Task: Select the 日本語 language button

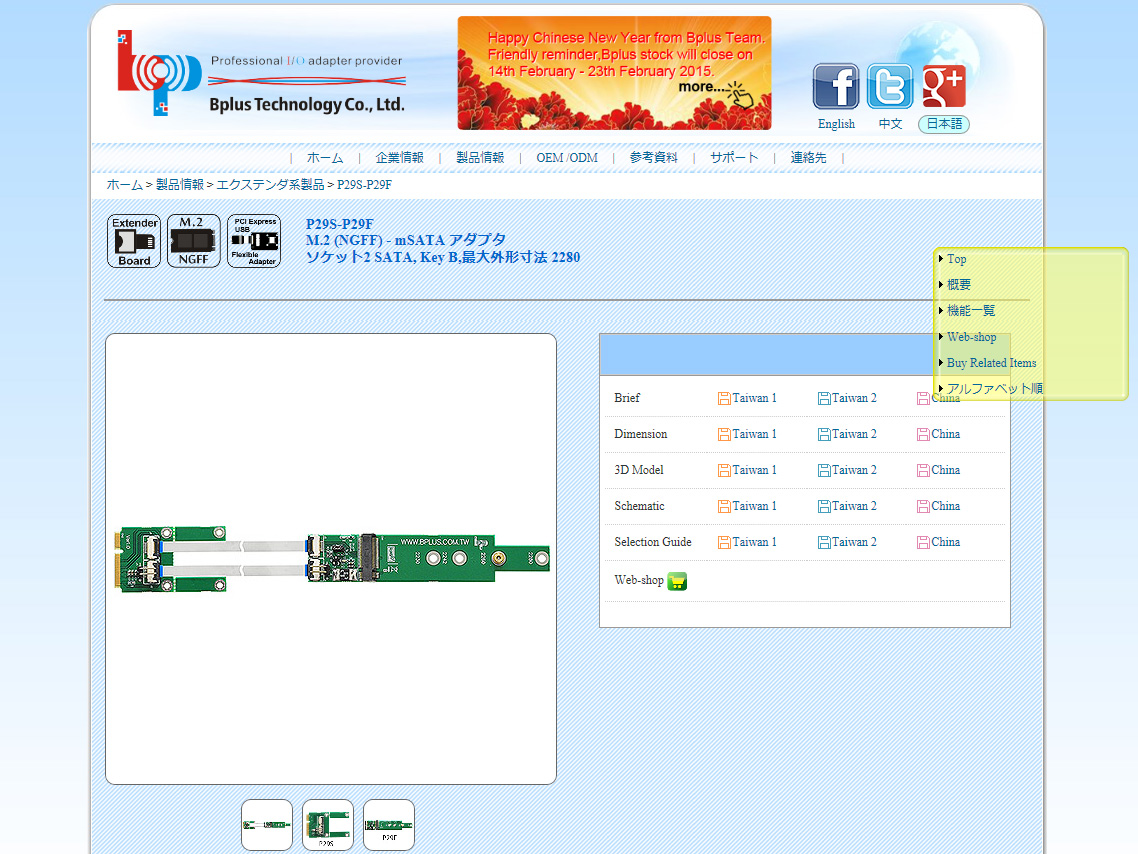Action: [x=943, y=124]
